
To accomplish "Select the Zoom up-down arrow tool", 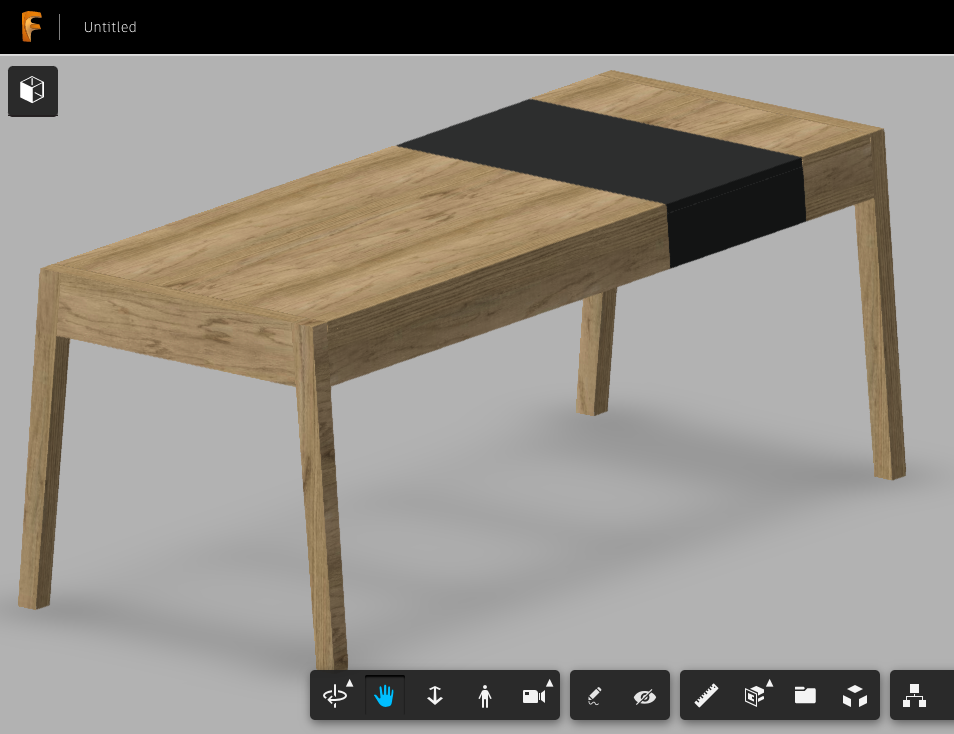I will [x=434, y=696].
